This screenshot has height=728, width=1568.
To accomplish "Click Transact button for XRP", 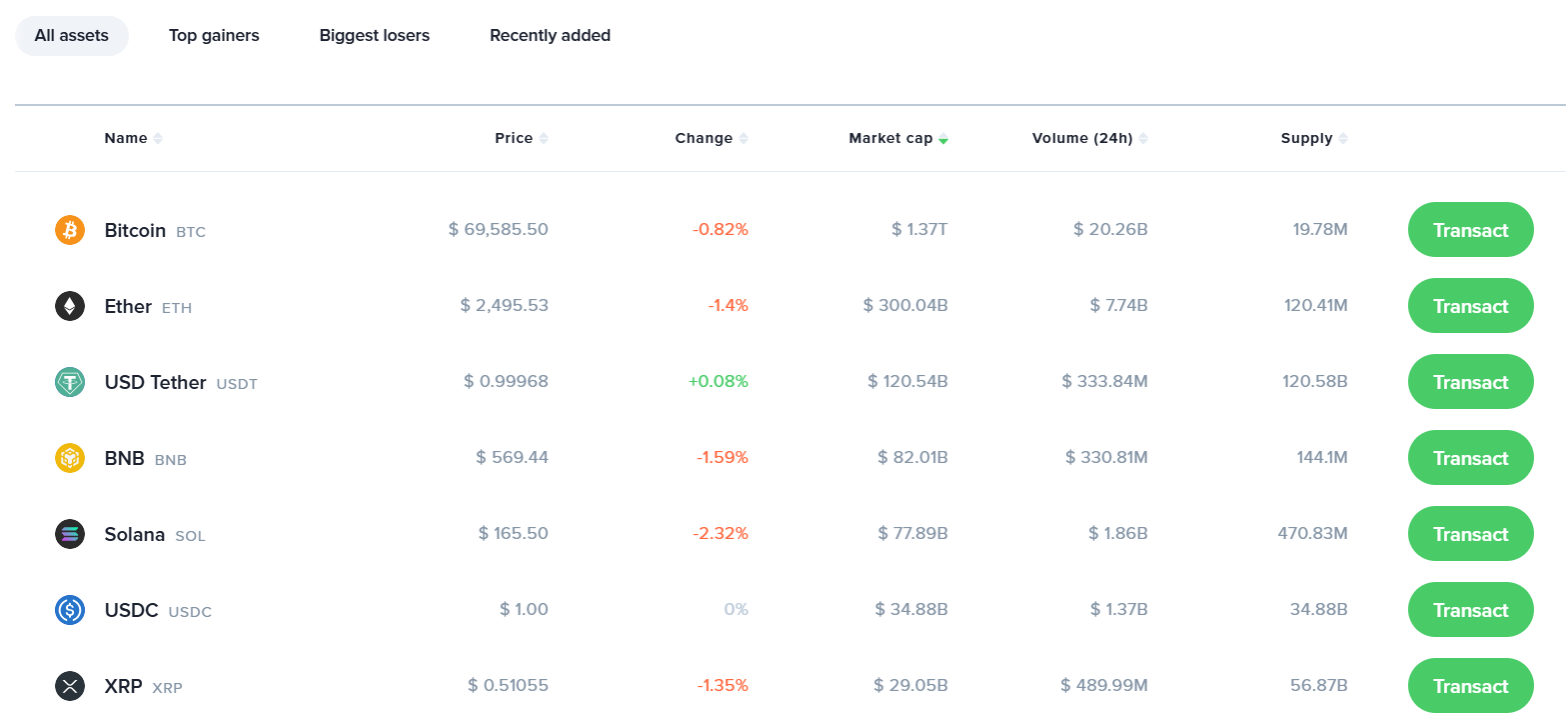I will coord(1471,686).
